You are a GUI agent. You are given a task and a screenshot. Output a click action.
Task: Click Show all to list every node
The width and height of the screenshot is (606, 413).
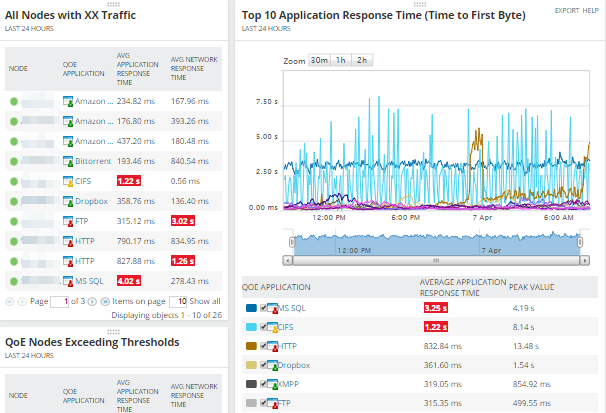pyautogui.click(x=205, y=301)
